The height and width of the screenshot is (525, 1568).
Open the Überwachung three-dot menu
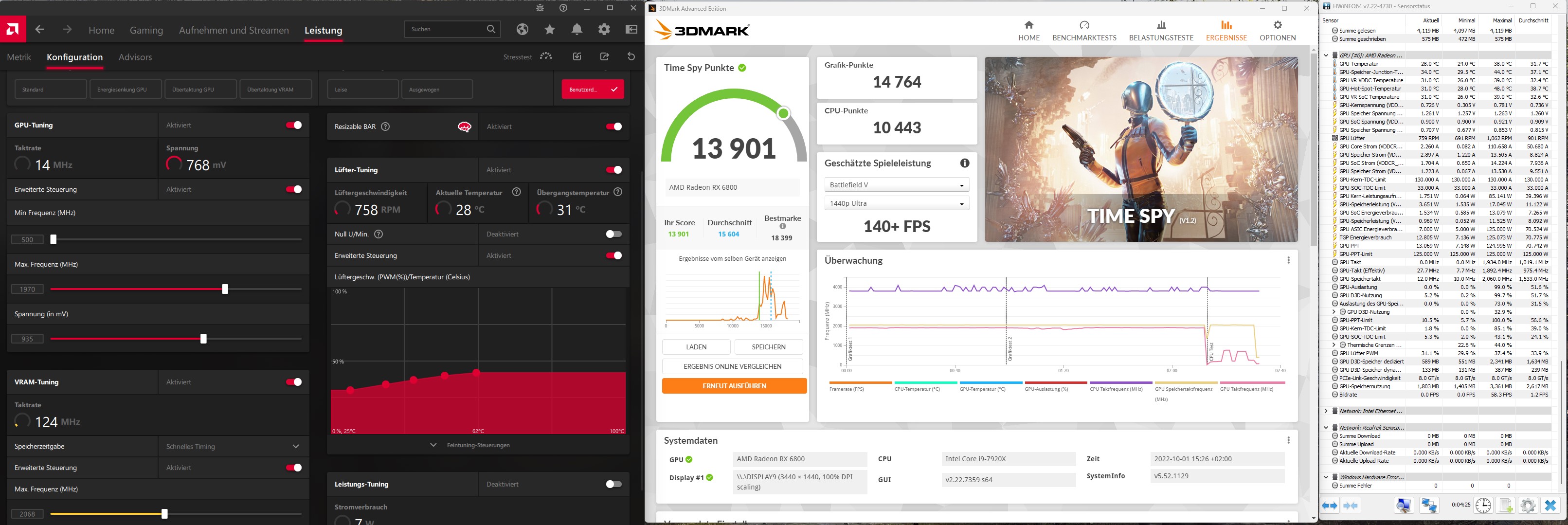click(1289, 260)
